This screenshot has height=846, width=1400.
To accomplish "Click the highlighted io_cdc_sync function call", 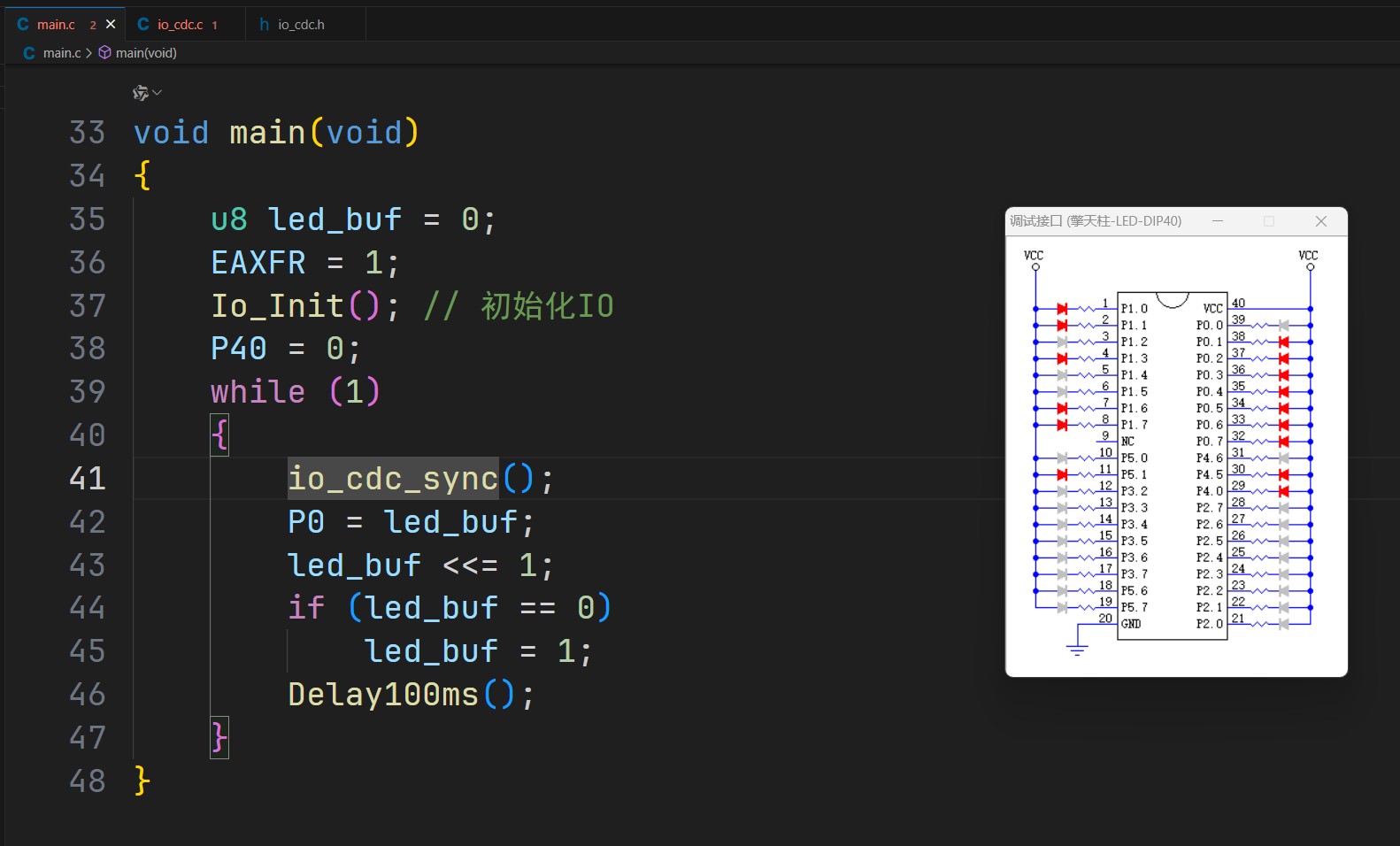I will click(393, 479).
